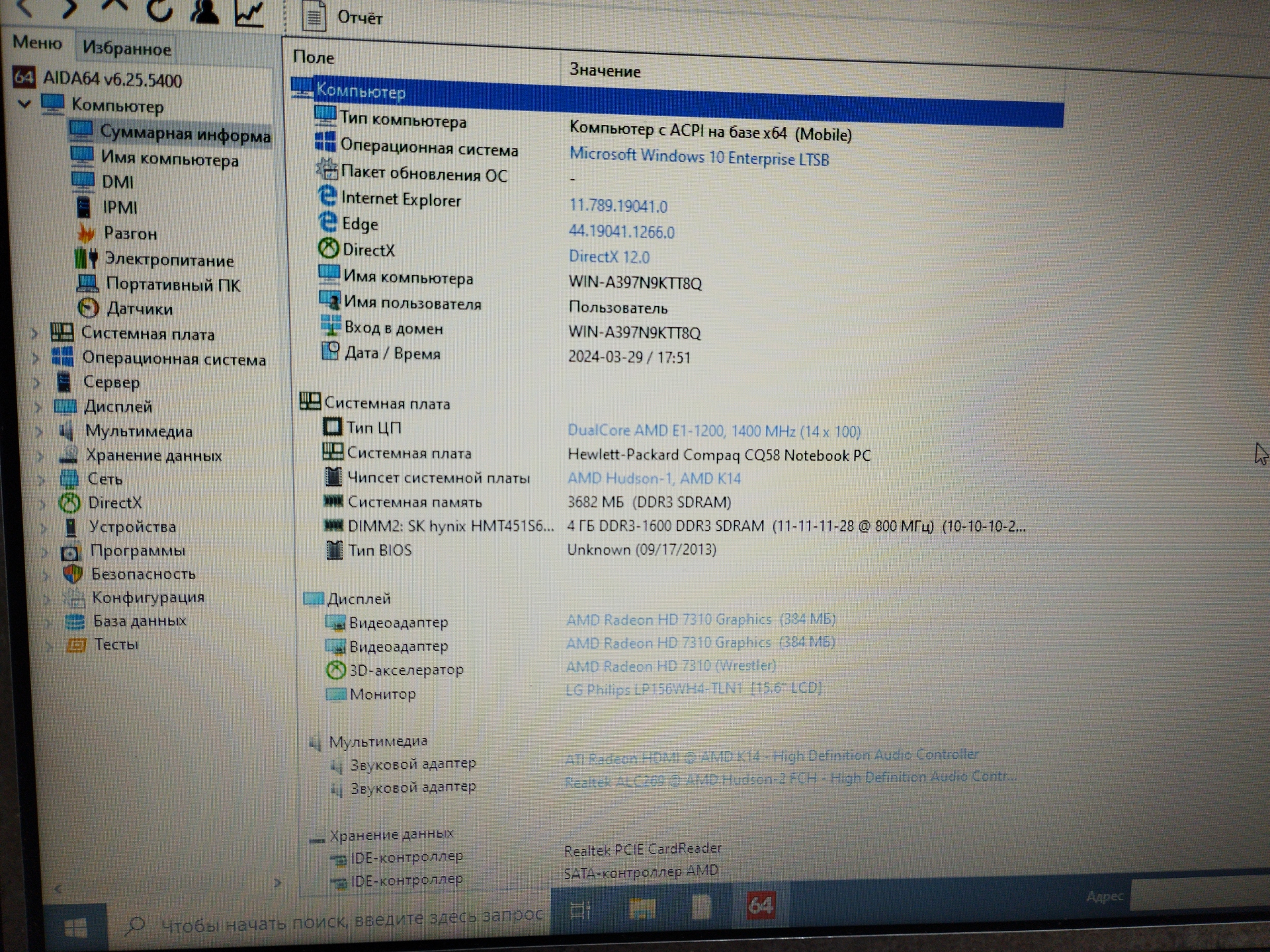
Task: Open LG Philips LP156WH4-TLN1 monitor link
Action: click(x=693, y=688)
